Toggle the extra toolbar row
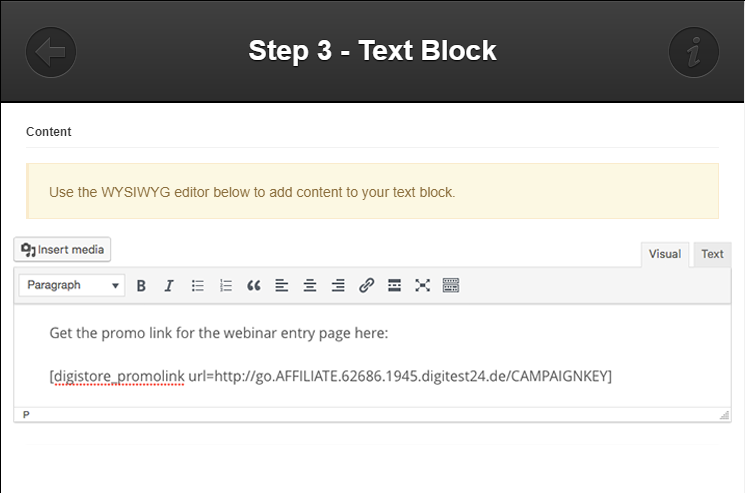 (451, 286)
